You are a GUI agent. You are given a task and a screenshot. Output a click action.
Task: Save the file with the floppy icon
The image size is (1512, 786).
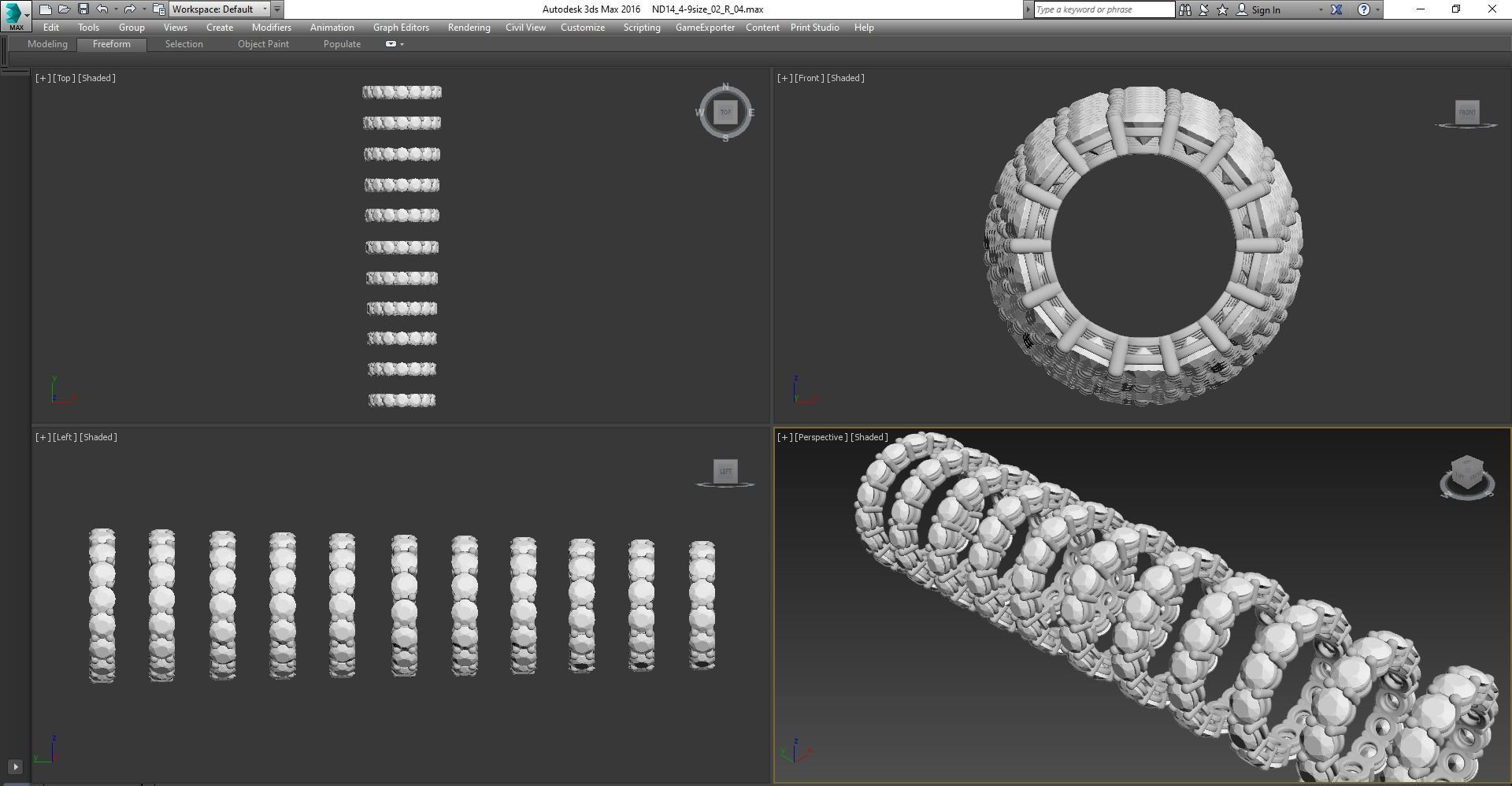tap(83, 9)
